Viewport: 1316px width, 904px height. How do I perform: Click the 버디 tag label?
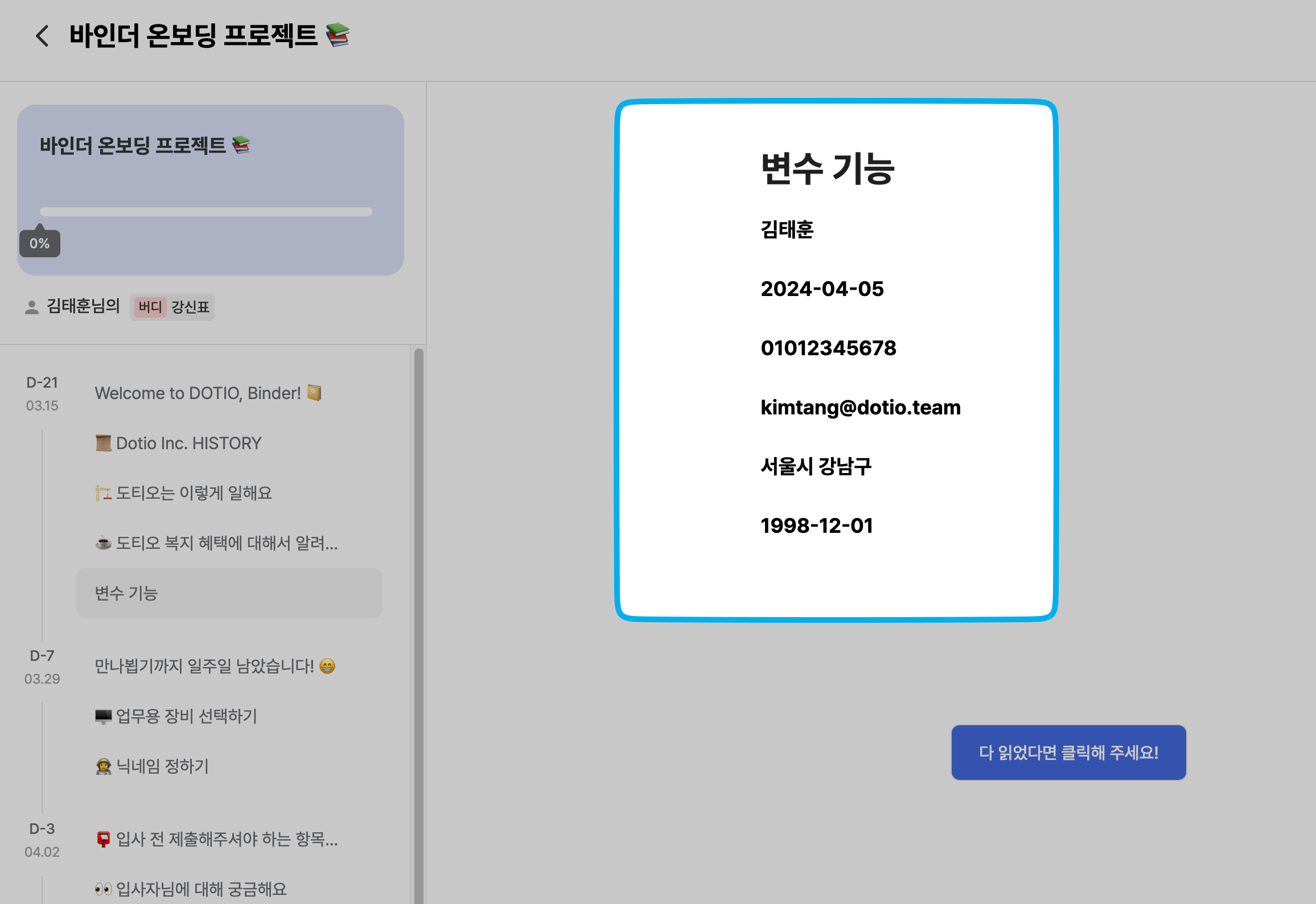click(150, 307)
